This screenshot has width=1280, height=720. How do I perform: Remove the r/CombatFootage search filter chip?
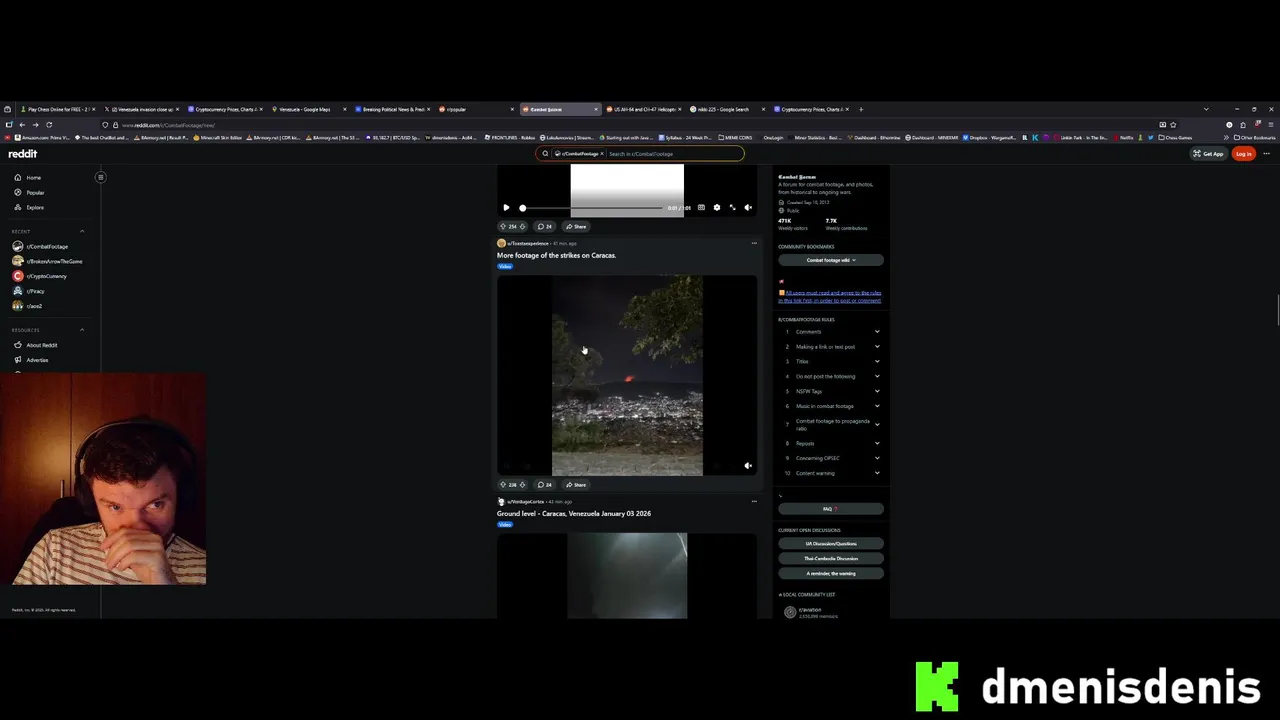point(602,154)
